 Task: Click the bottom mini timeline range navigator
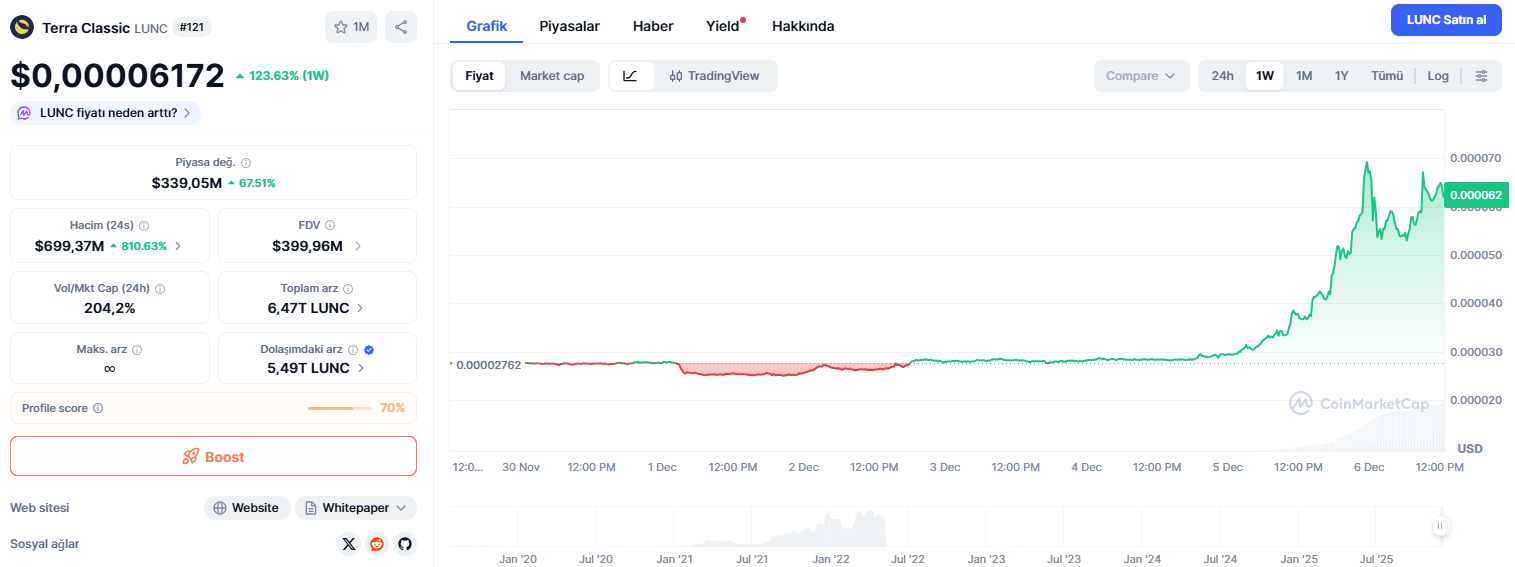(947, 526)
